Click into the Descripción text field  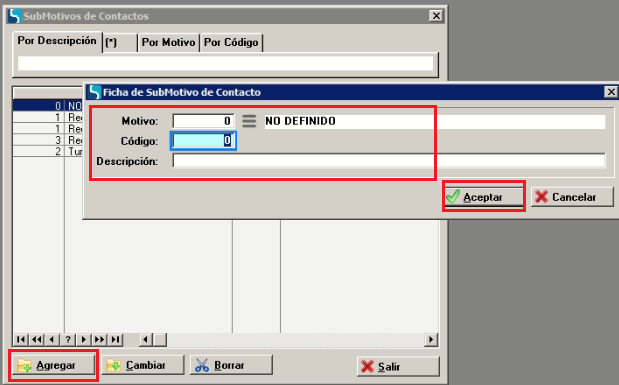coord(389,161)
